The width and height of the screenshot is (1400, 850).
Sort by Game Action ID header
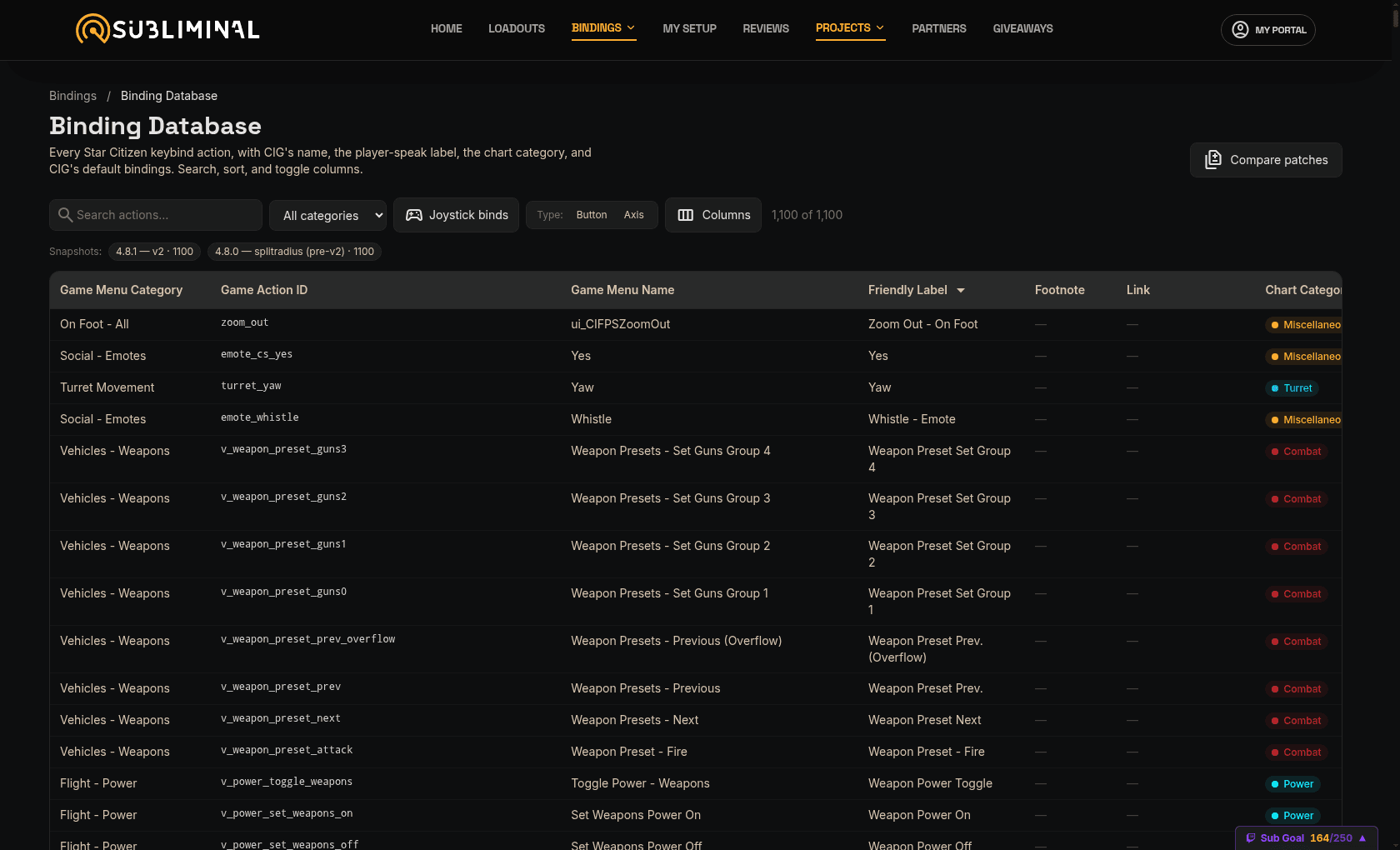(x=264, y=290)
